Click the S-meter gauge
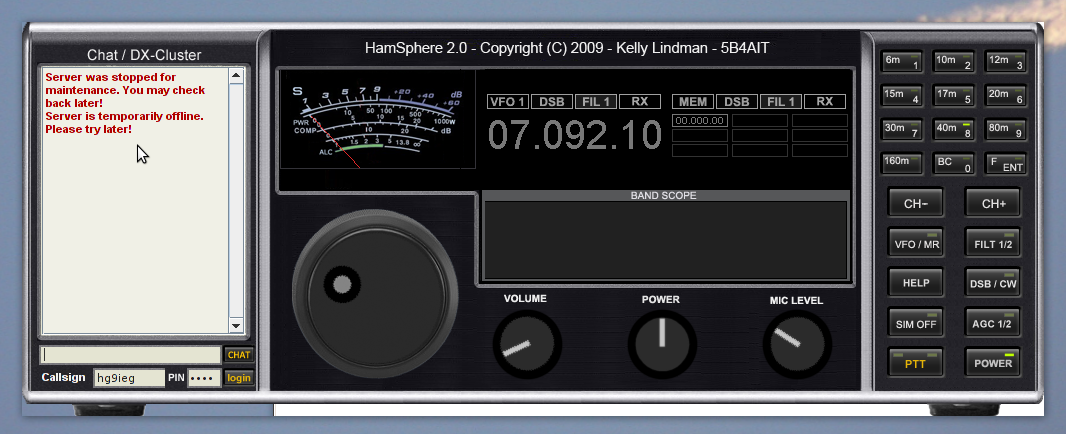This screenshot has width=1066, height=434. pos(377,119)
